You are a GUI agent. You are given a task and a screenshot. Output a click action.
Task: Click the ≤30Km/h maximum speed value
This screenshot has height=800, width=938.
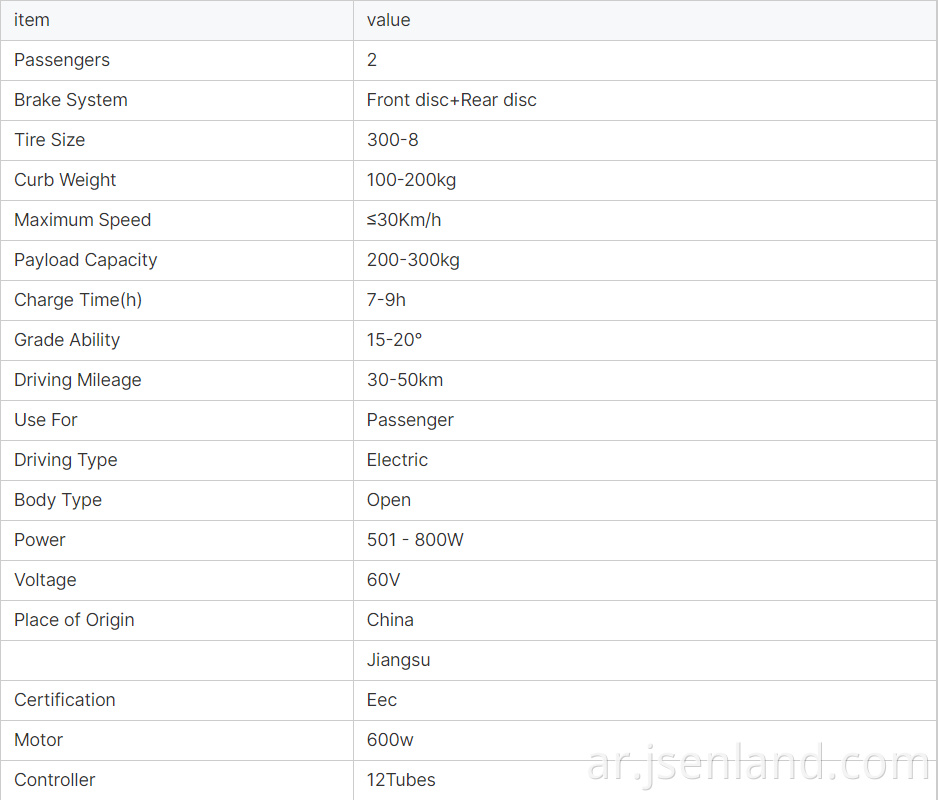point(404,220)
